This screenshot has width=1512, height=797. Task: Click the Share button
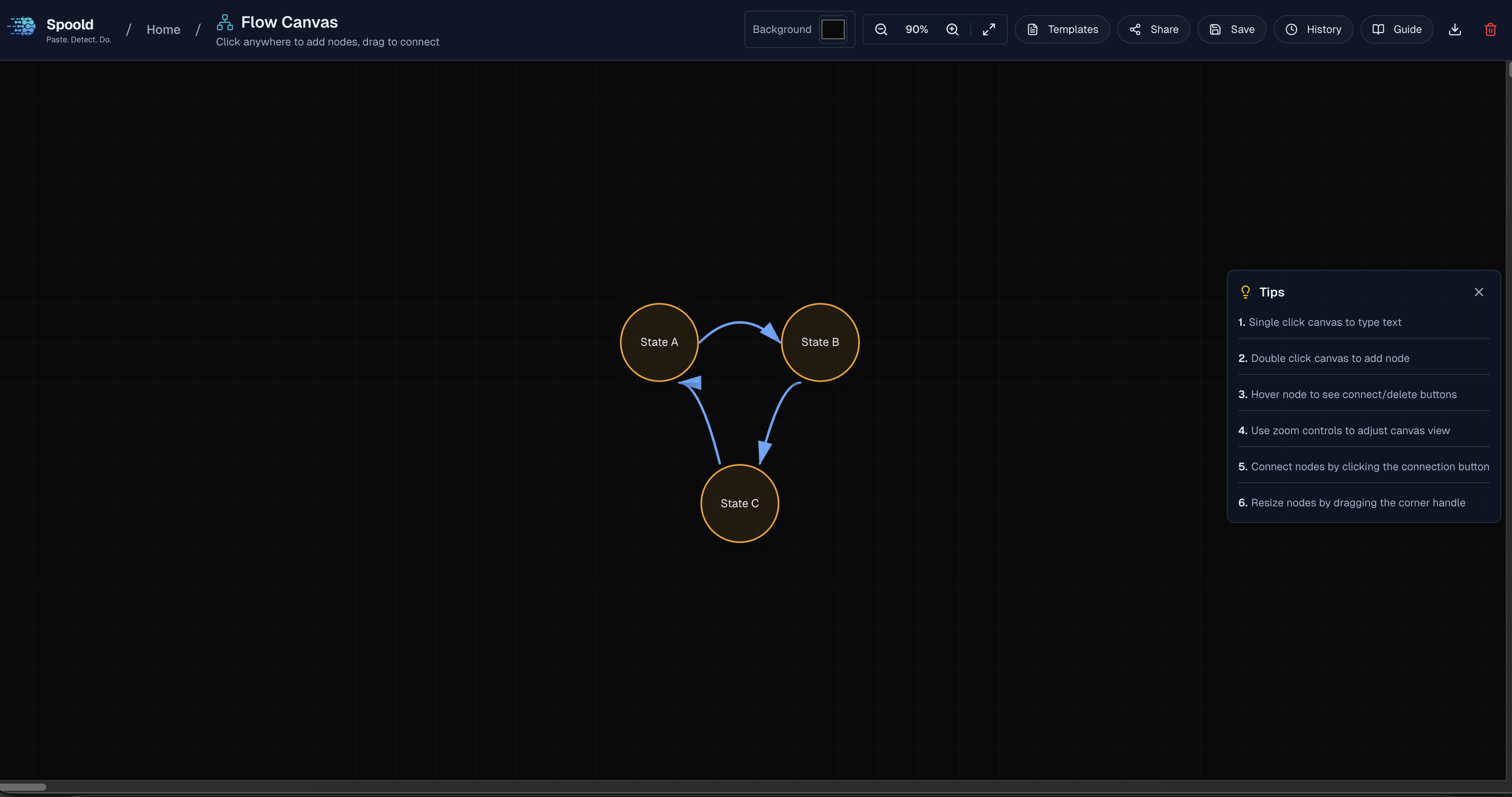[1153, 29]
